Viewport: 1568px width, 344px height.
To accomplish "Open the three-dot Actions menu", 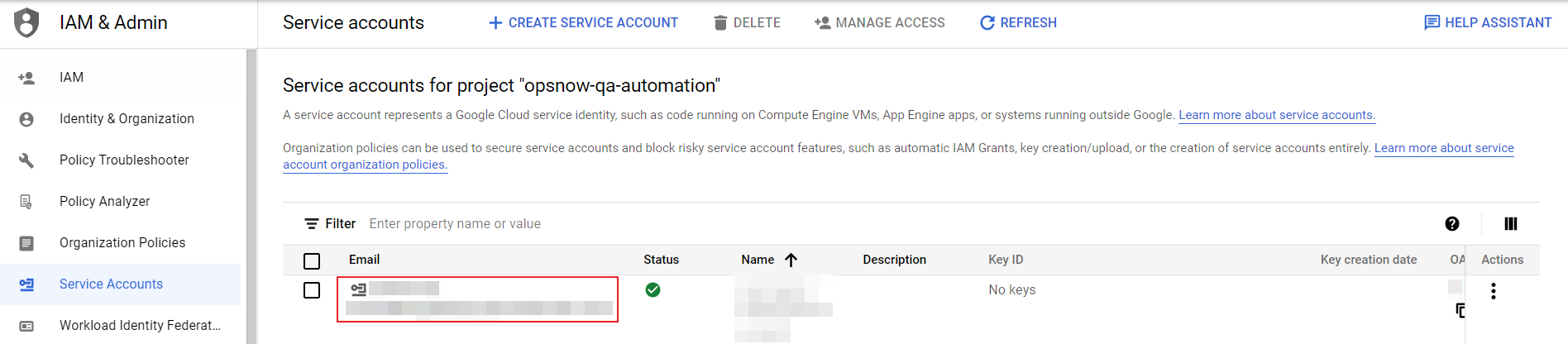I will pyautogui.click(x=1493, y=291).
